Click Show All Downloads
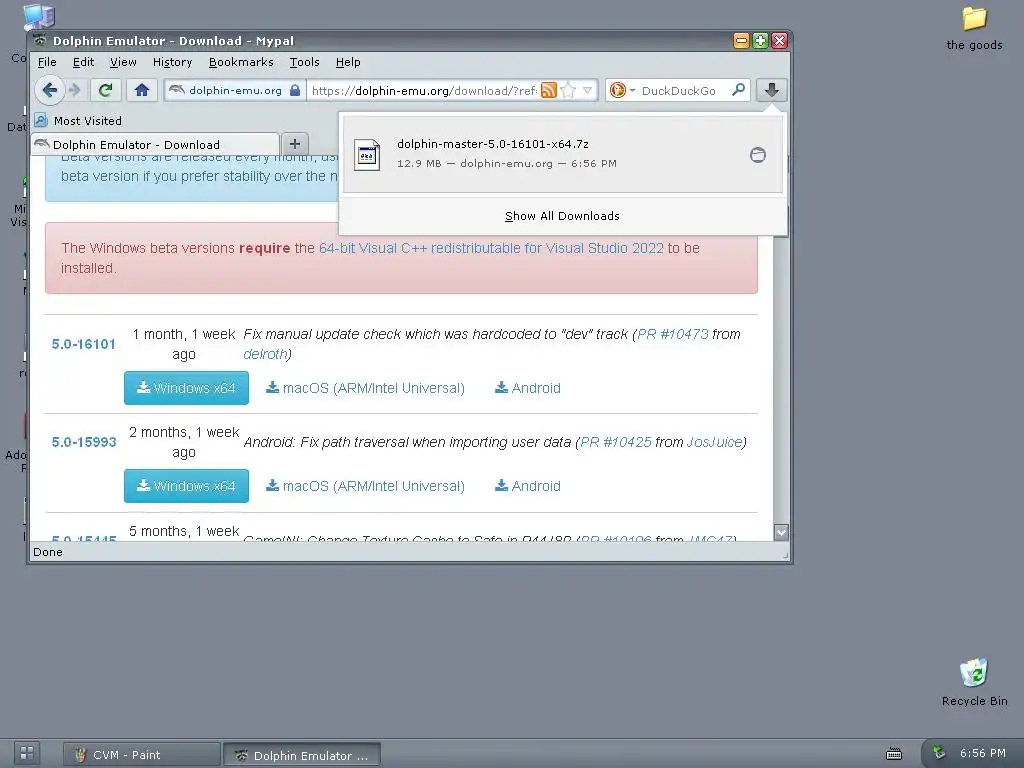The image size is (1024, 768). [x=562, y=216]
